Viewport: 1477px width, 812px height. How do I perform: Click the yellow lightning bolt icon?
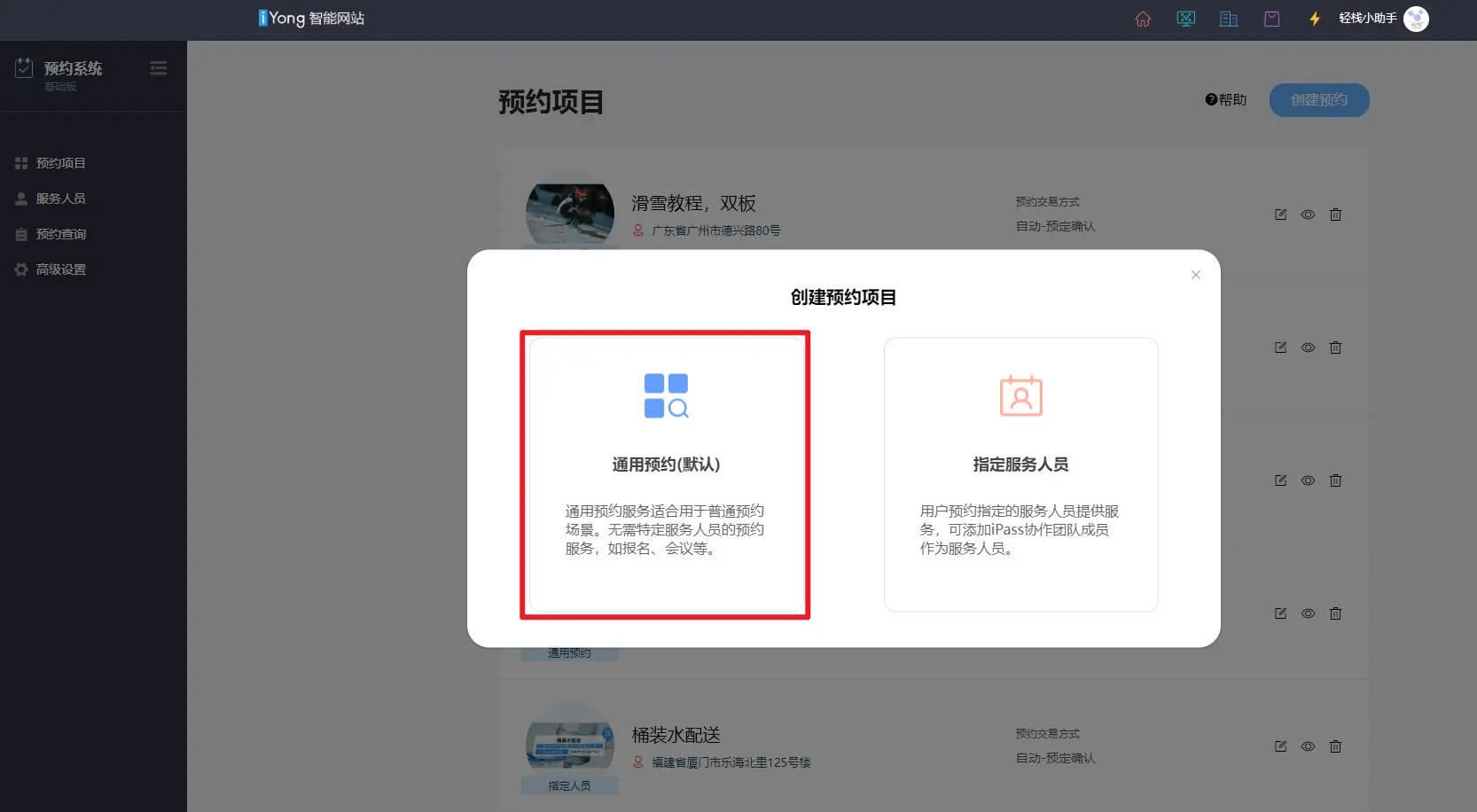[1315, 19]
